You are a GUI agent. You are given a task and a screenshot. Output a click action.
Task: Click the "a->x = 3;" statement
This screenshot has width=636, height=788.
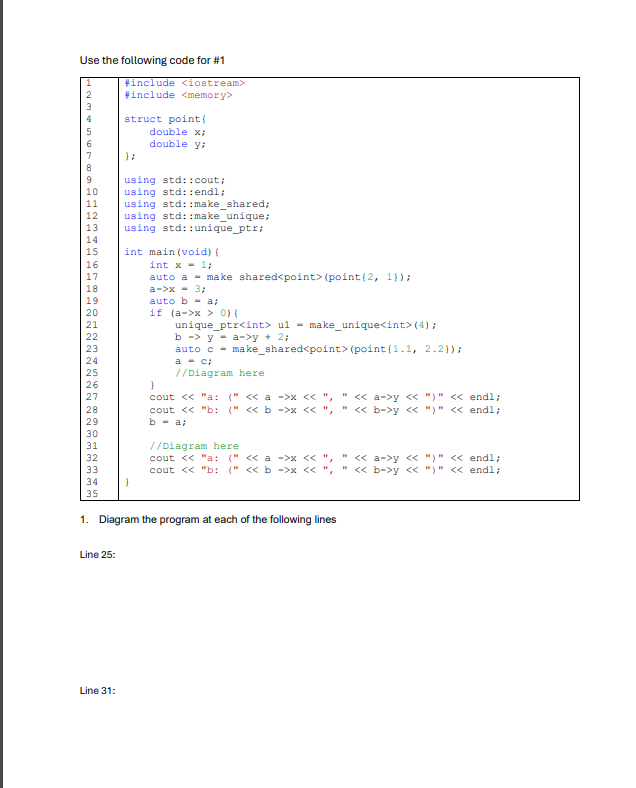(x=177, y=289)
